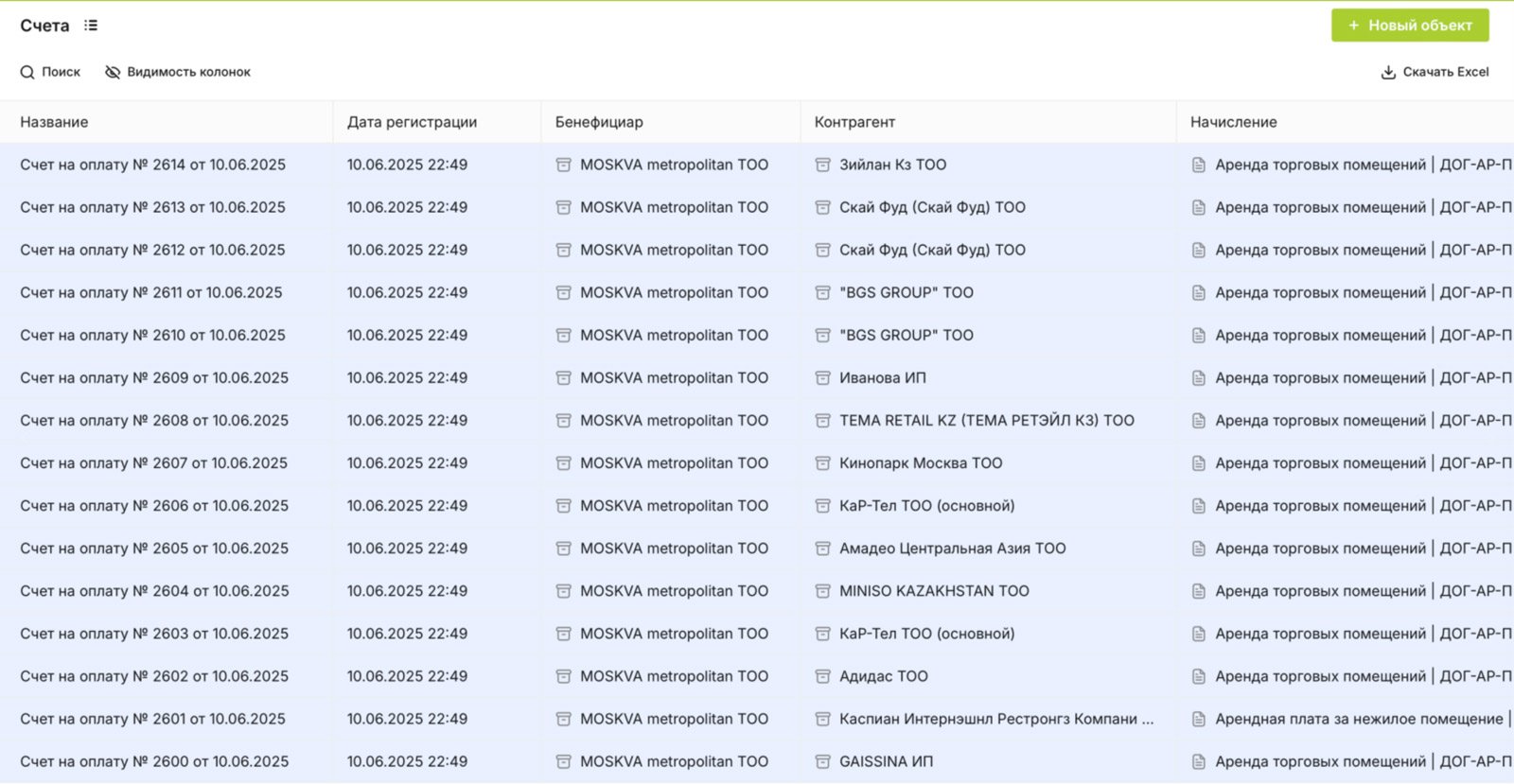The image size is (1514, 784).
Task: Click beneficiary icon in invoice 2611 row
Action: point(563,293)
